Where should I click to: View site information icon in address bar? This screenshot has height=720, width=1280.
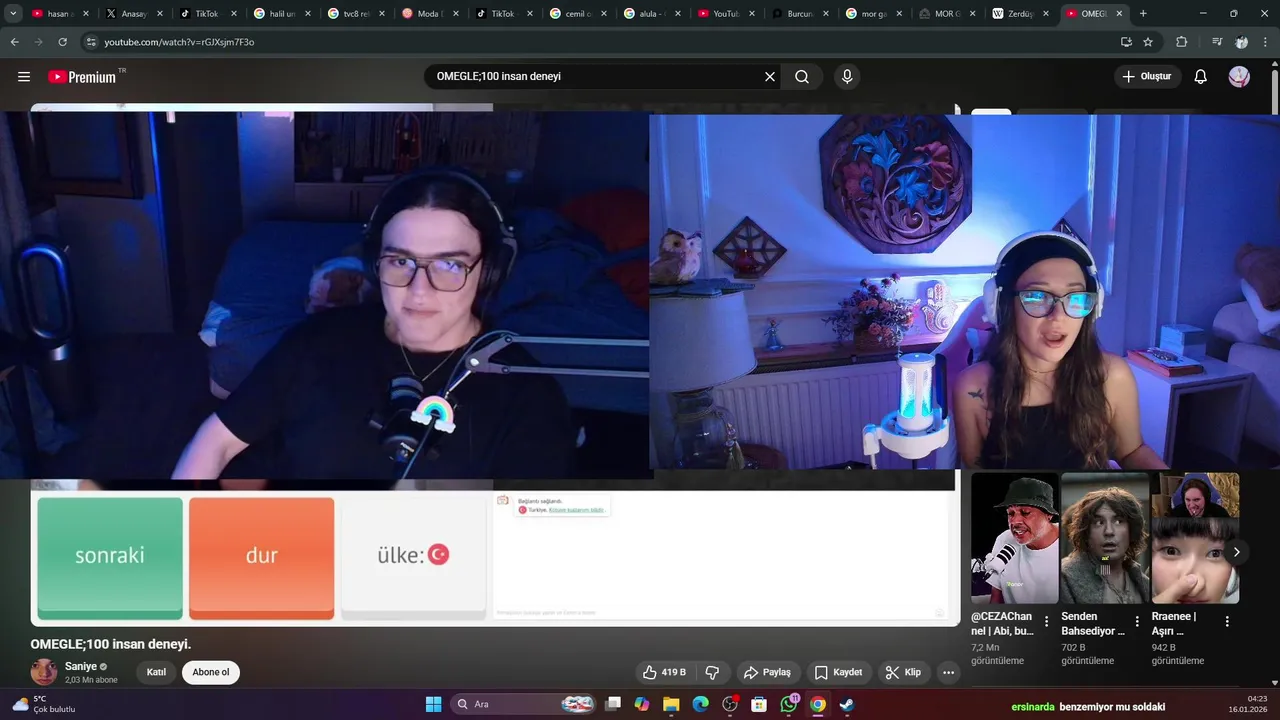[91, 42]
